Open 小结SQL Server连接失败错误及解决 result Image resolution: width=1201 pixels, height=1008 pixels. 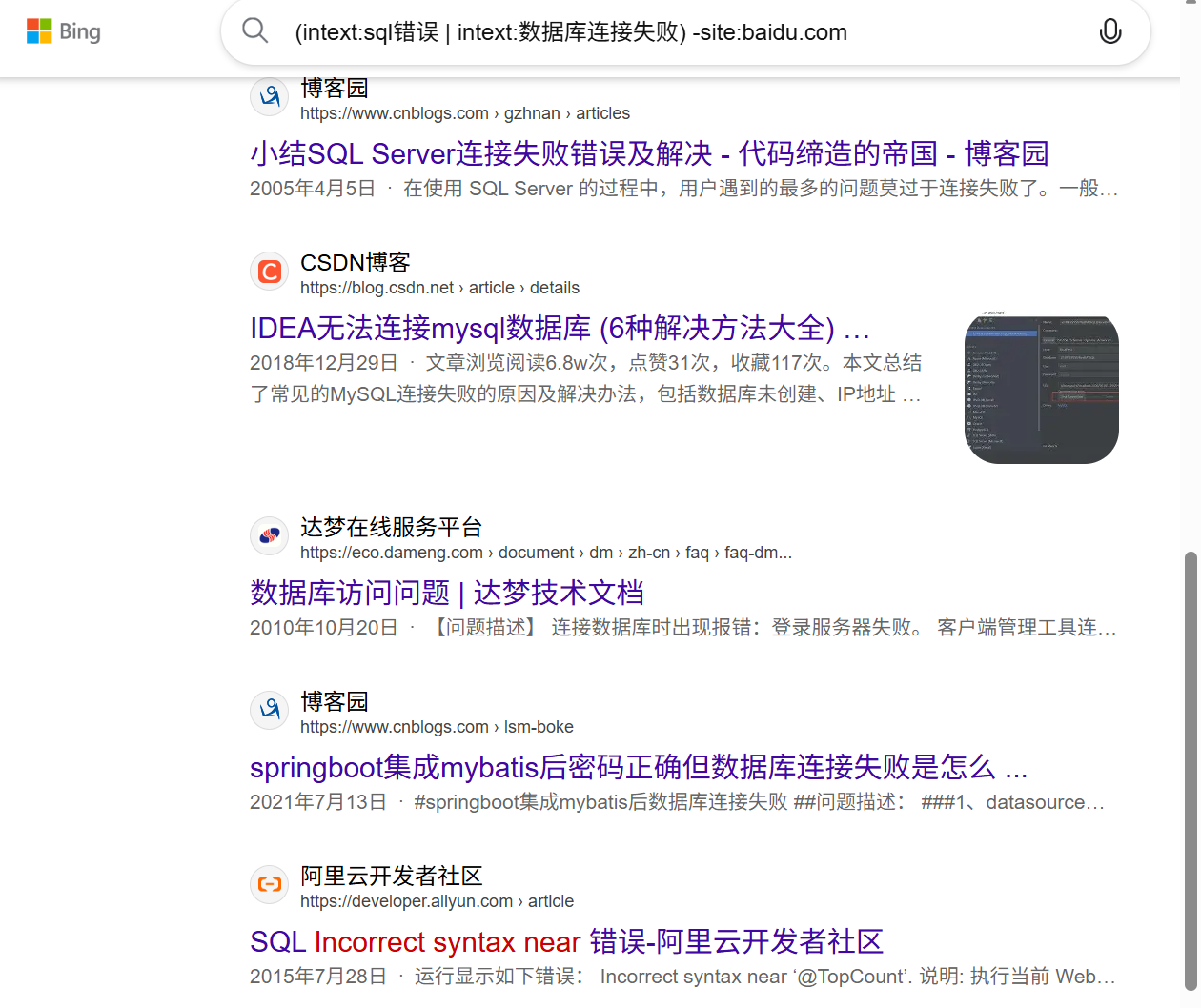(x=649, y=153)
